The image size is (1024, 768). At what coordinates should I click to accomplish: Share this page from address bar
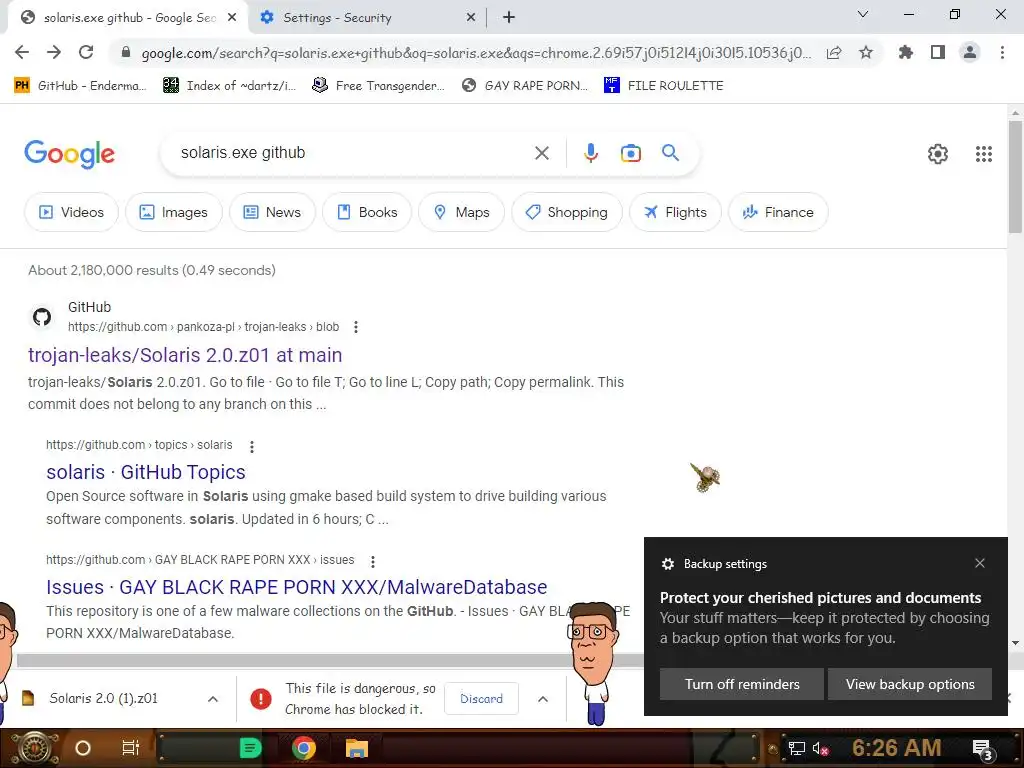pyautogui.click(x=834, y=53)
